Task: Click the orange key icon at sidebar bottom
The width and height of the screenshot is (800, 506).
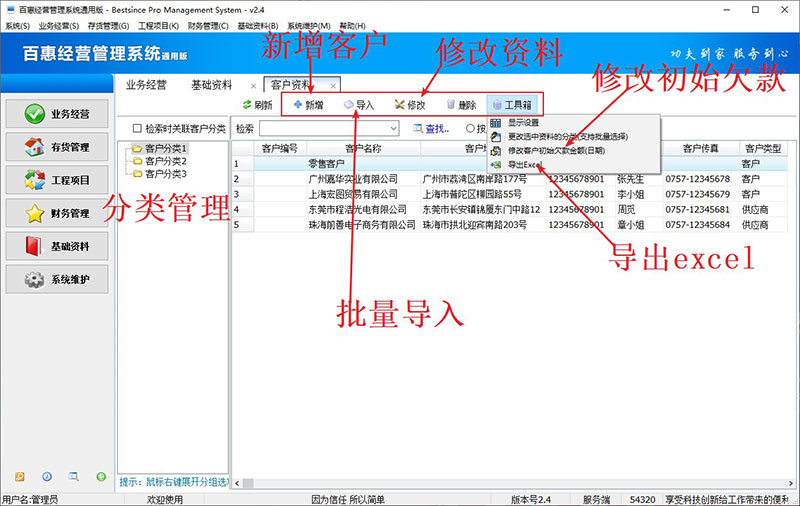Action: point(19,476)
